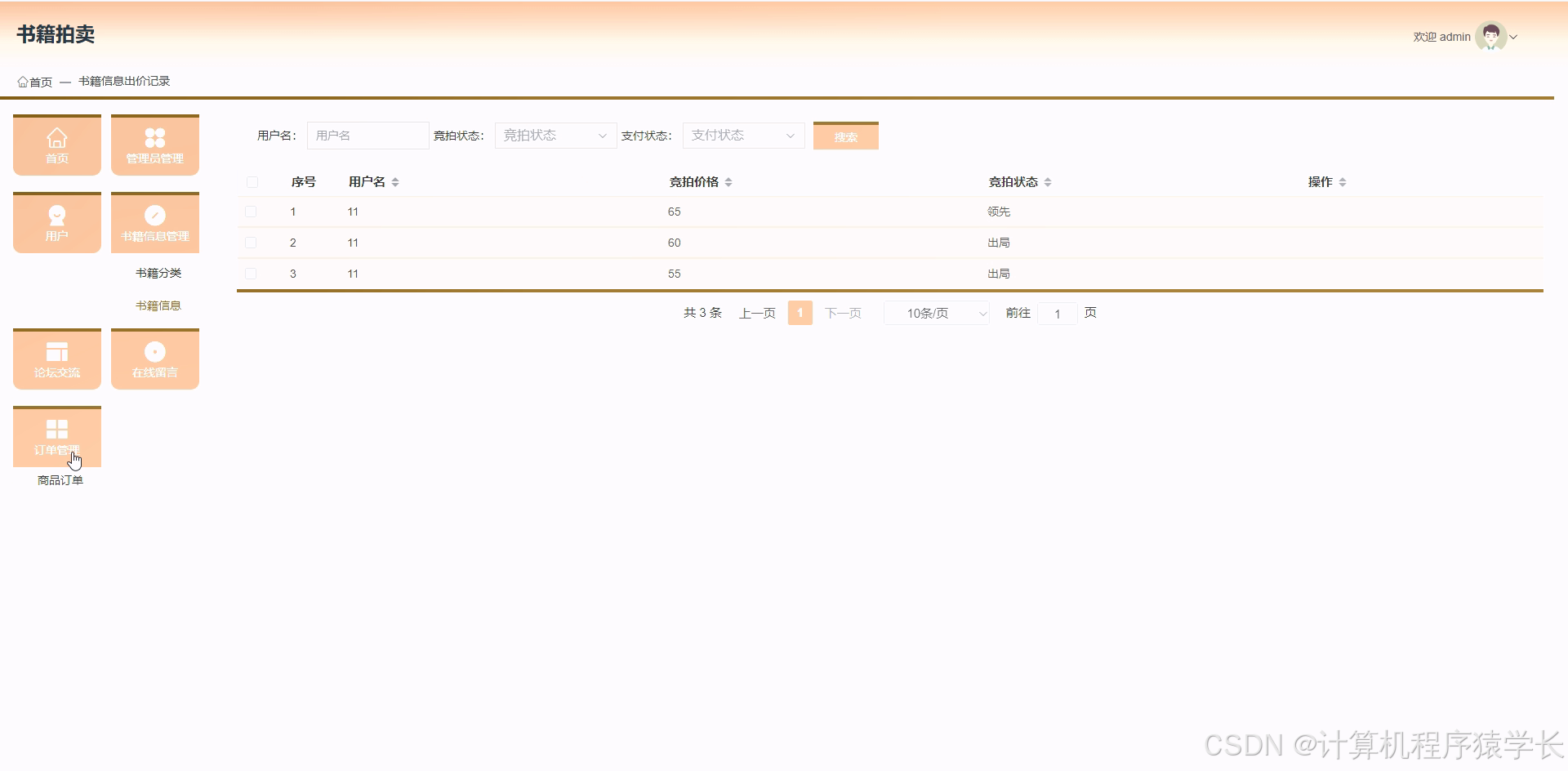
Task: Select 书籍信息 submenu item
Action: click(x=158, y=305)
